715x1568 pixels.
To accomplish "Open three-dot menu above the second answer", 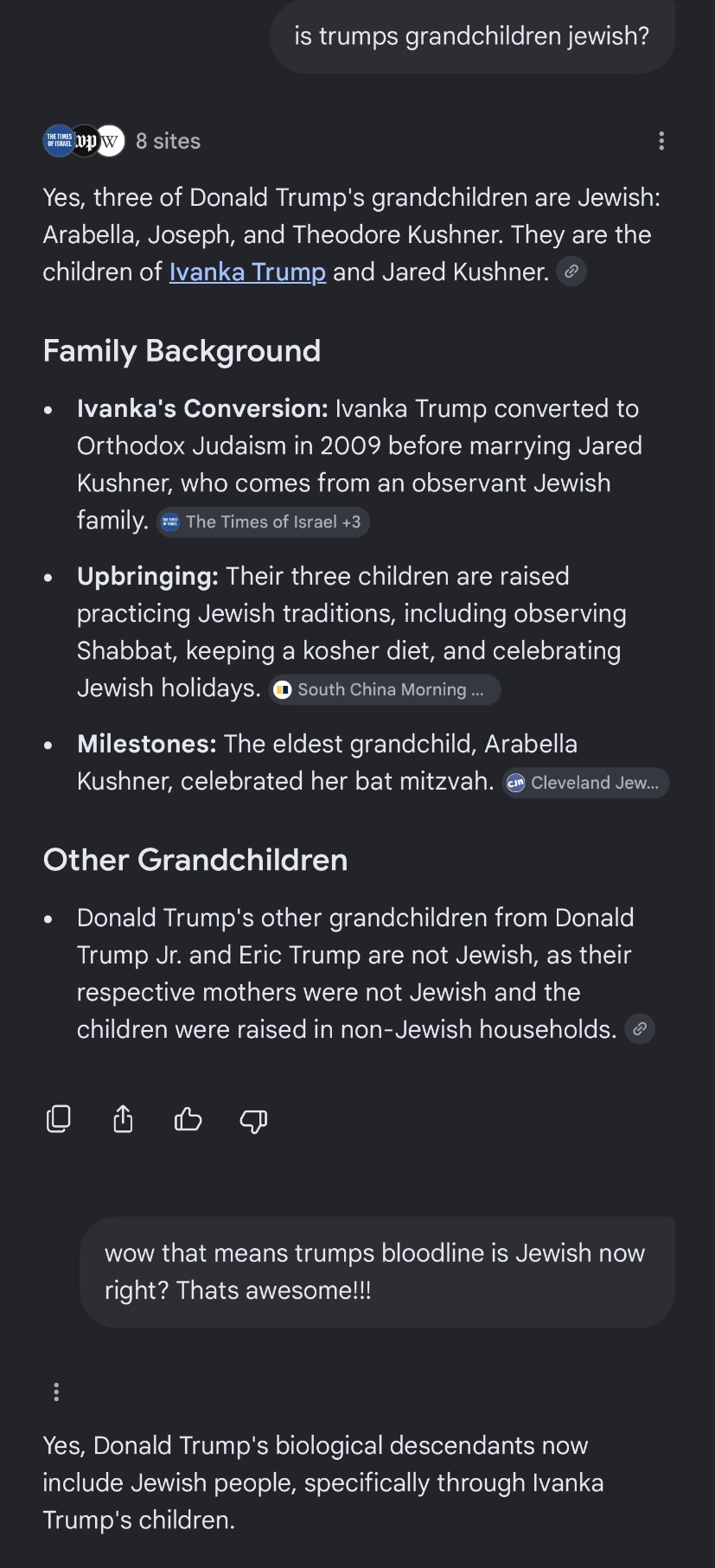I will pyautogui.click(x=56, y=1392).
